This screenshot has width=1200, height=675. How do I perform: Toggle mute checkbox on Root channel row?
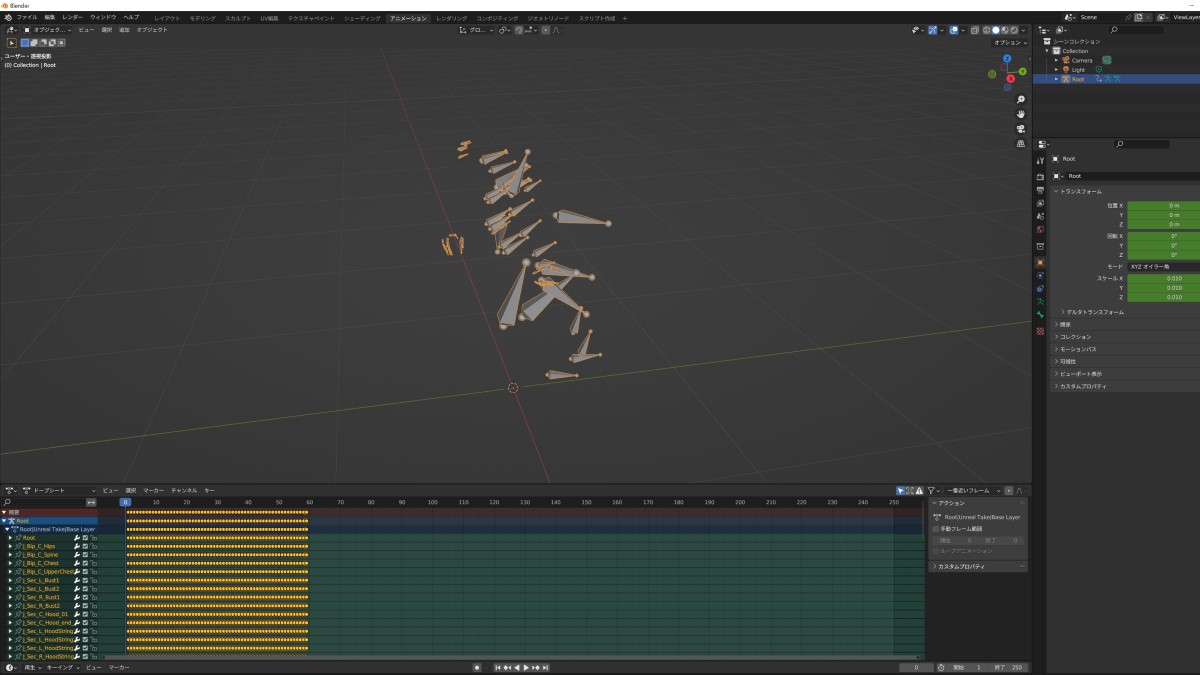point(85,538)
